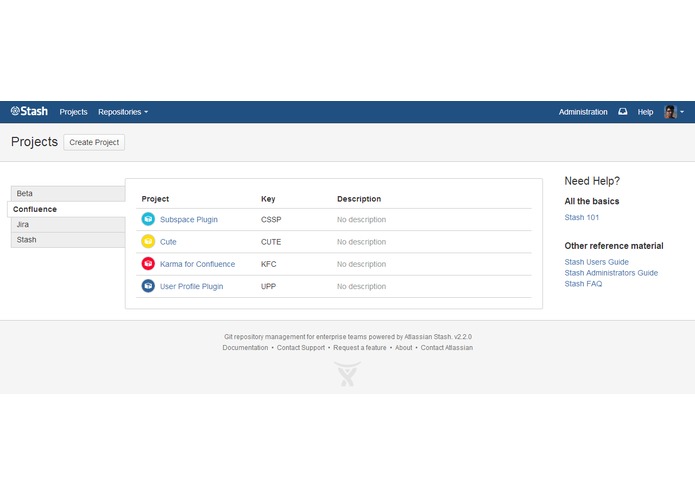Select the Beta category tab
695x494 pixels.
(68, 194)
